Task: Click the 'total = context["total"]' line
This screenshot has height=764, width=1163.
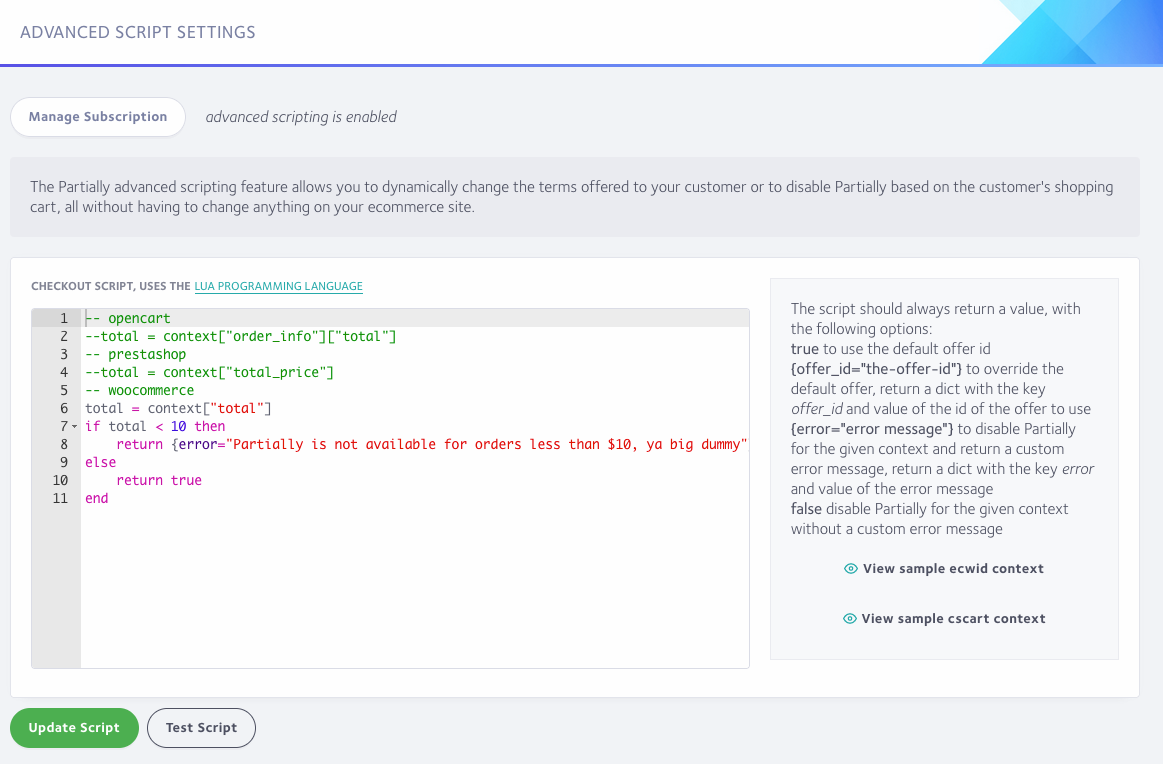Action: 178,408
